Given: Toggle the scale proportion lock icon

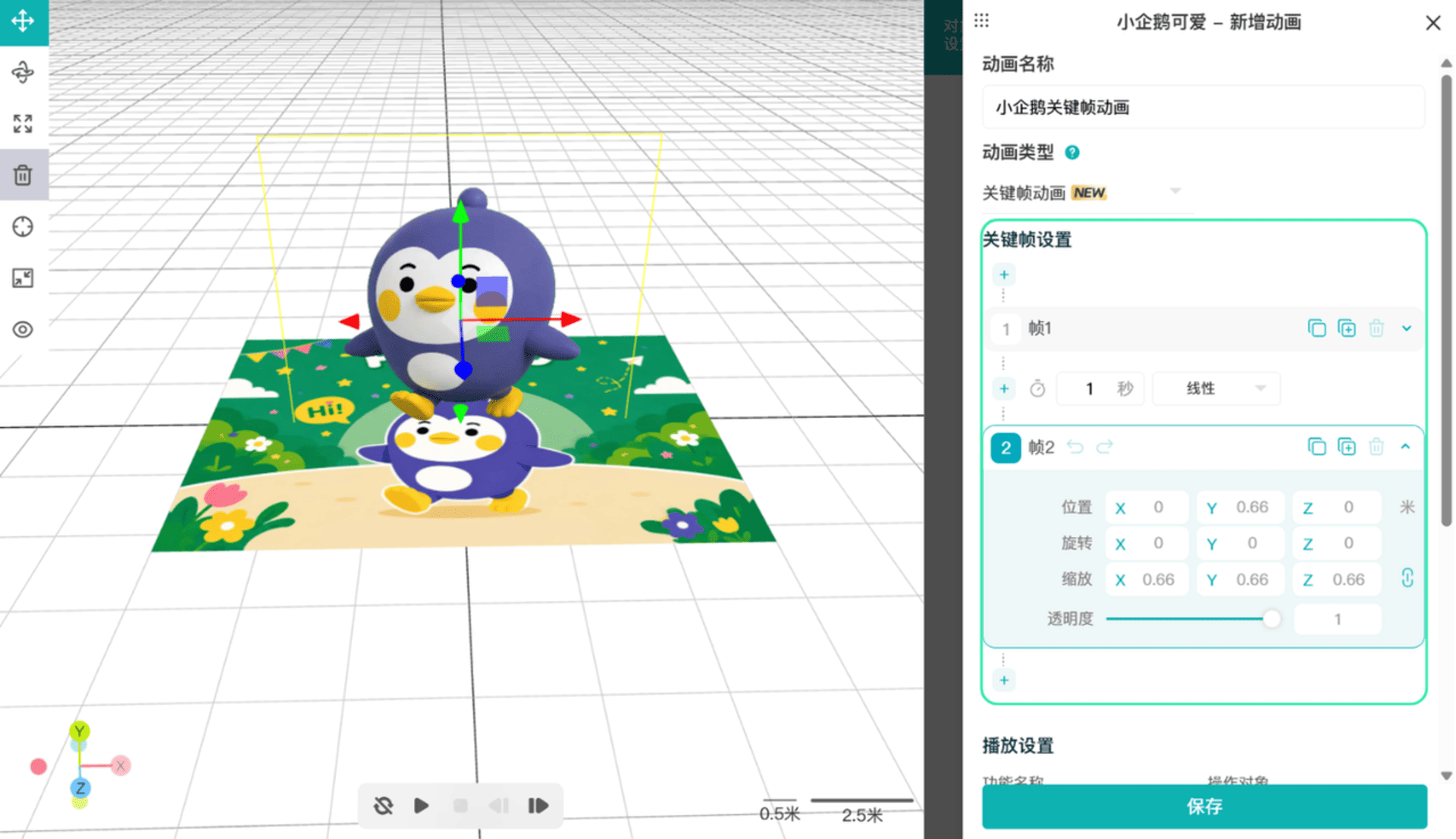Looking at the screenshot, I should [1407, 579].
